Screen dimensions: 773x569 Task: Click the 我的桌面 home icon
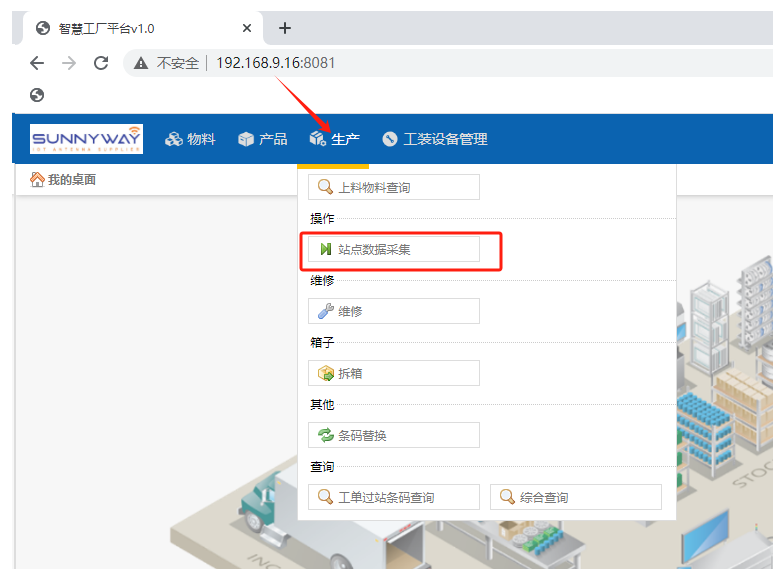[37, 180]
